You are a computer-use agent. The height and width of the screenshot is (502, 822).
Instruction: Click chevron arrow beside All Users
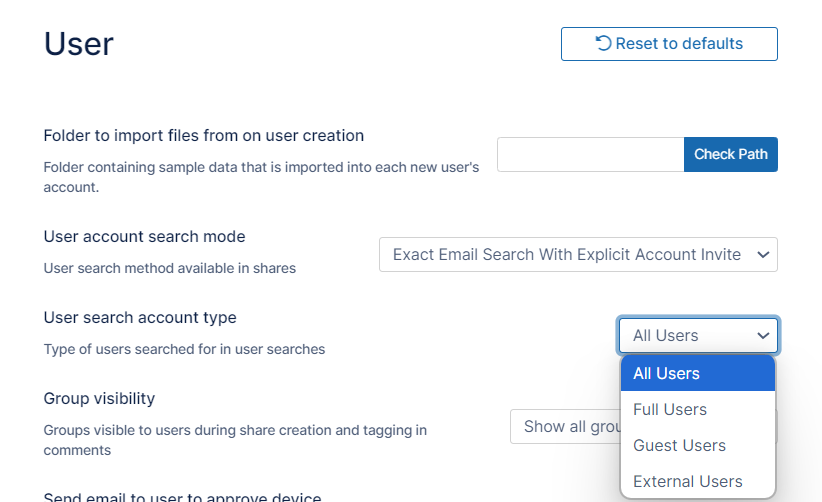click(763, 335)
